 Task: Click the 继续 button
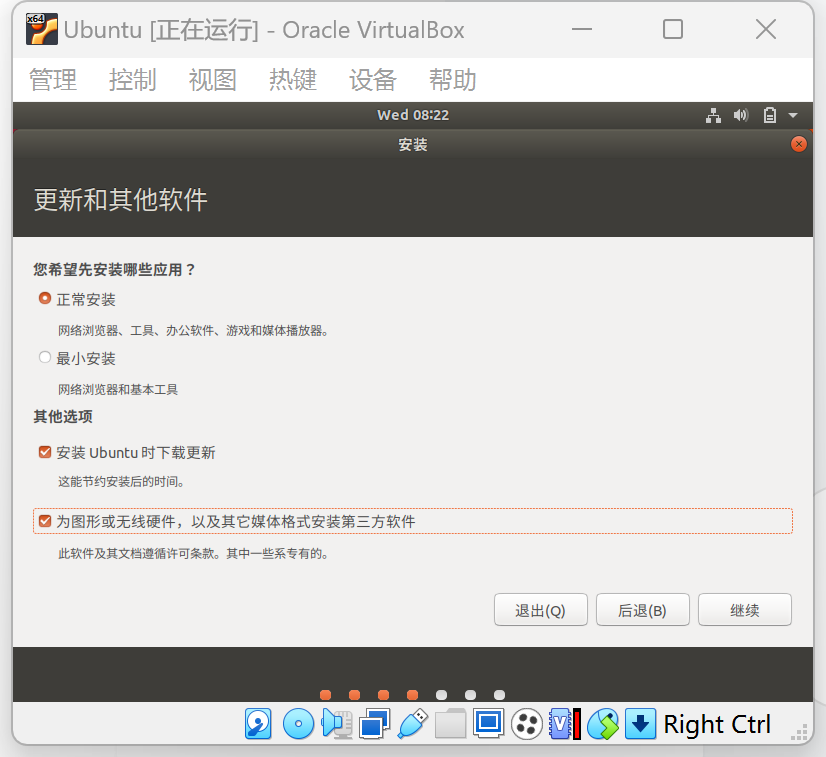pos(744,609)
